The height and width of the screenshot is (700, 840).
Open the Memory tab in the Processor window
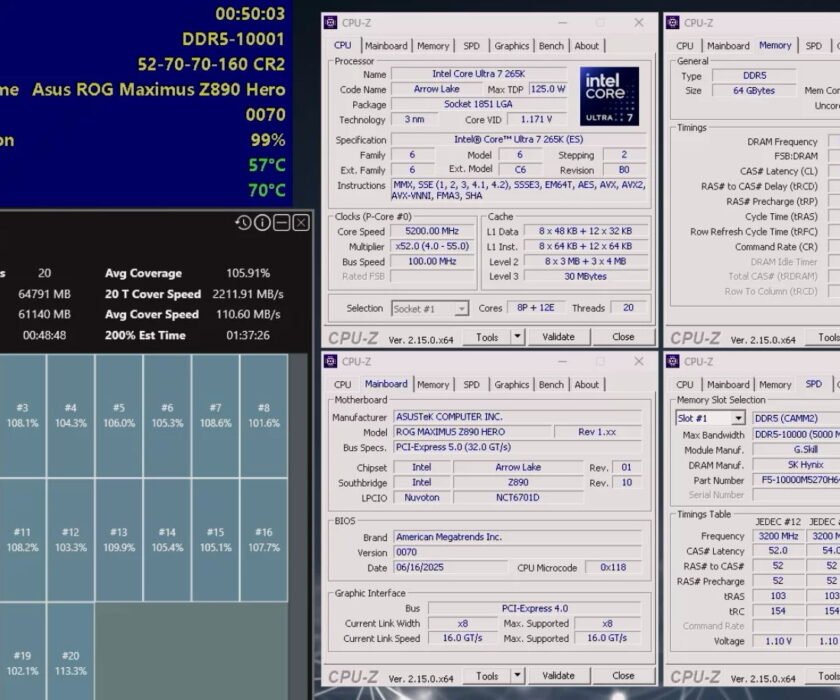[x=433, y=46]
